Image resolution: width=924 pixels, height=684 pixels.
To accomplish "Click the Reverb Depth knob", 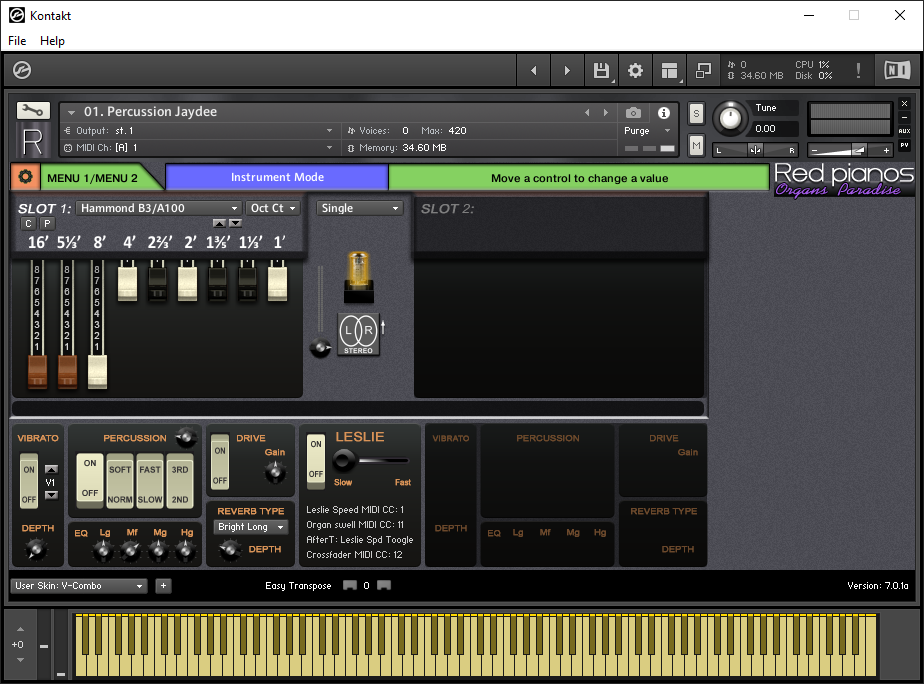I will [x=229, y=550].
